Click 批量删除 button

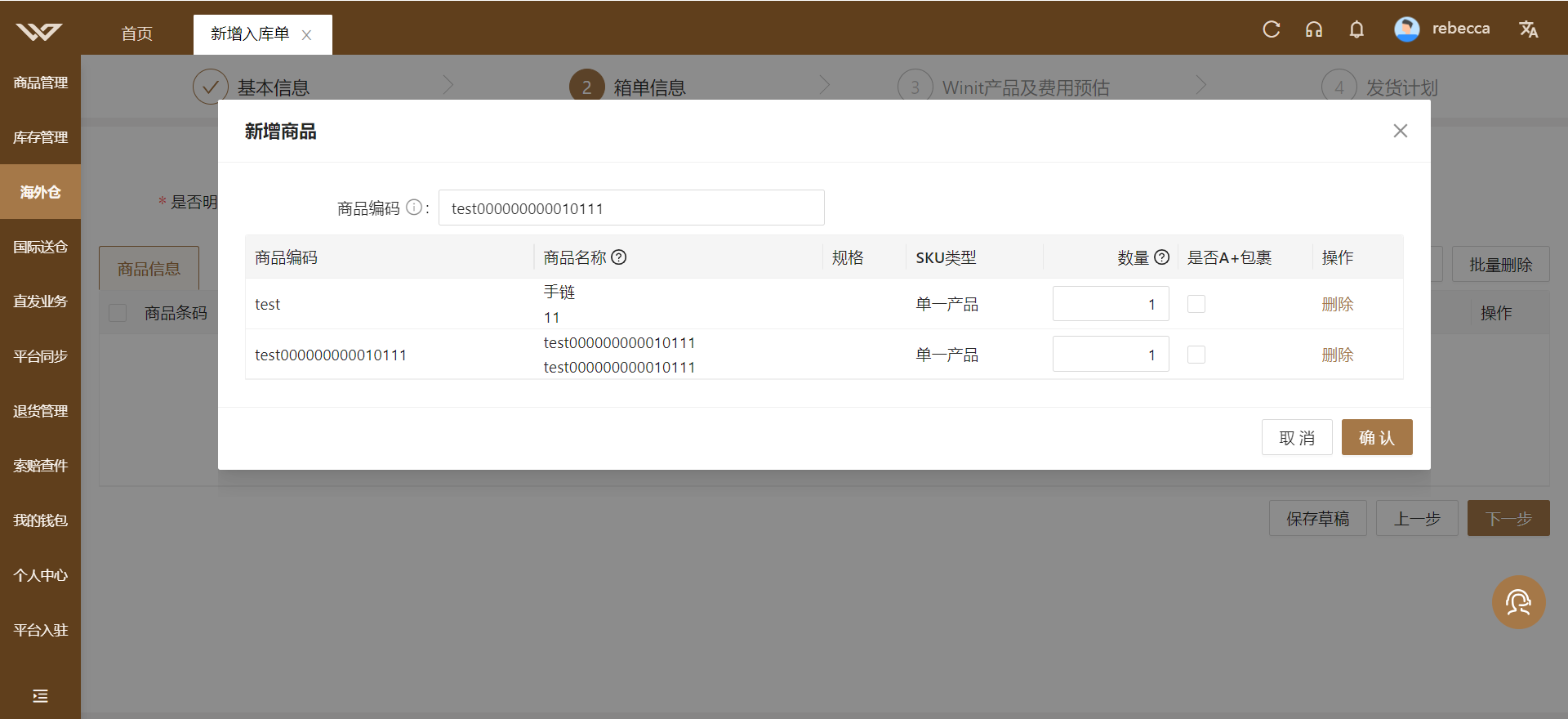click(1501, 265)
